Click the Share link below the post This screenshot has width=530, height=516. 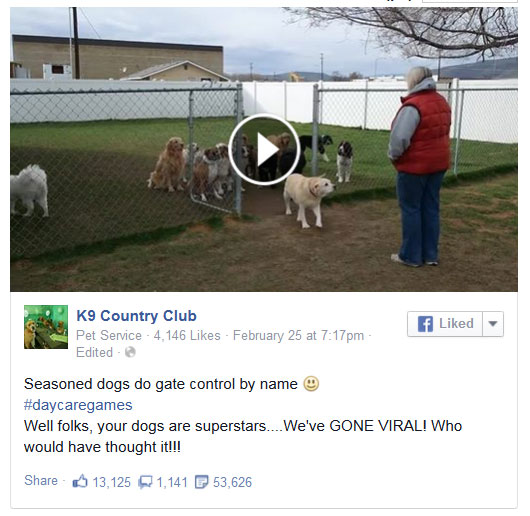point(41,480)
